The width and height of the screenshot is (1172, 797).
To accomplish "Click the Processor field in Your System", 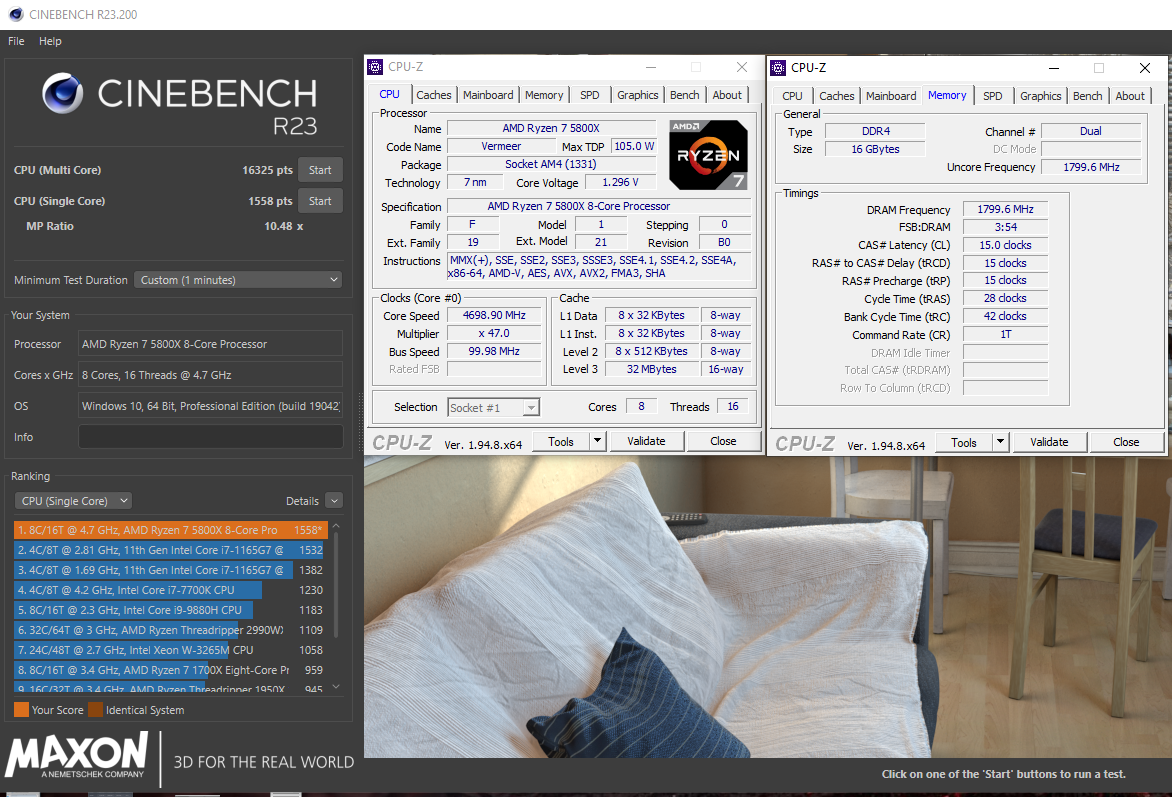I will 211,344.
